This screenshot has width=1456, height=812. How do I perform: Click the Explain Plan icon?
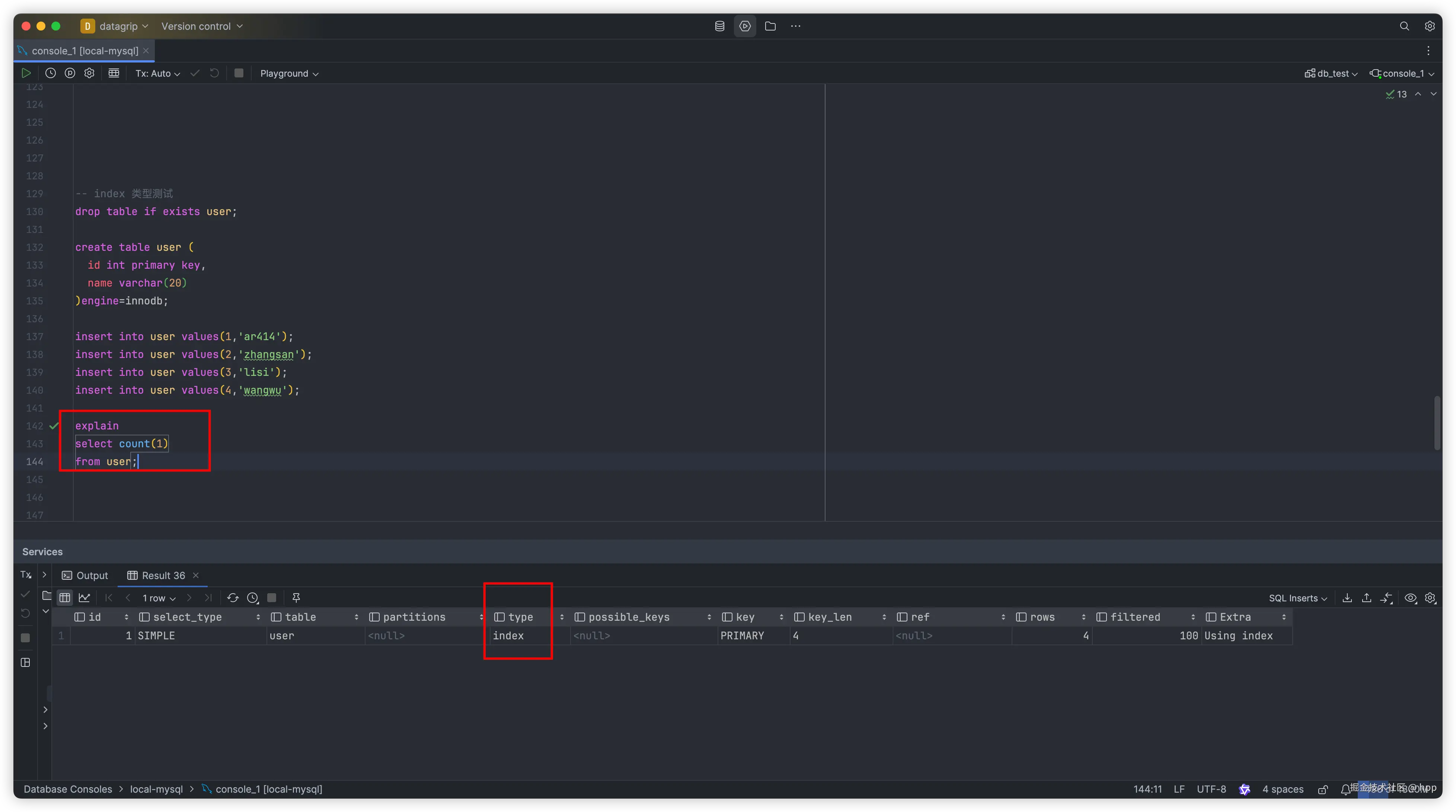pyautogui.click(x=70, y=73)
